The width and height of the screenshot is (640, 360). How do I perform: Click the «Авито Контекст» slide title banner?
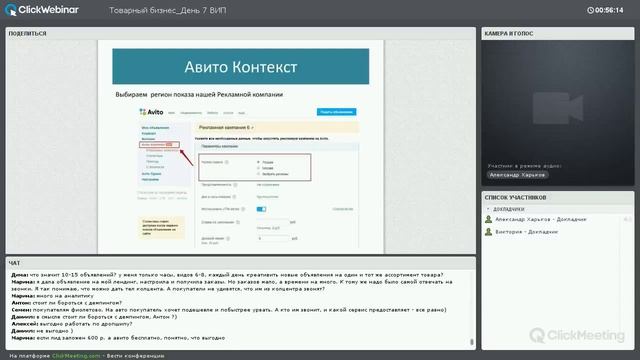pyautogui.click(x=240, y=67)
